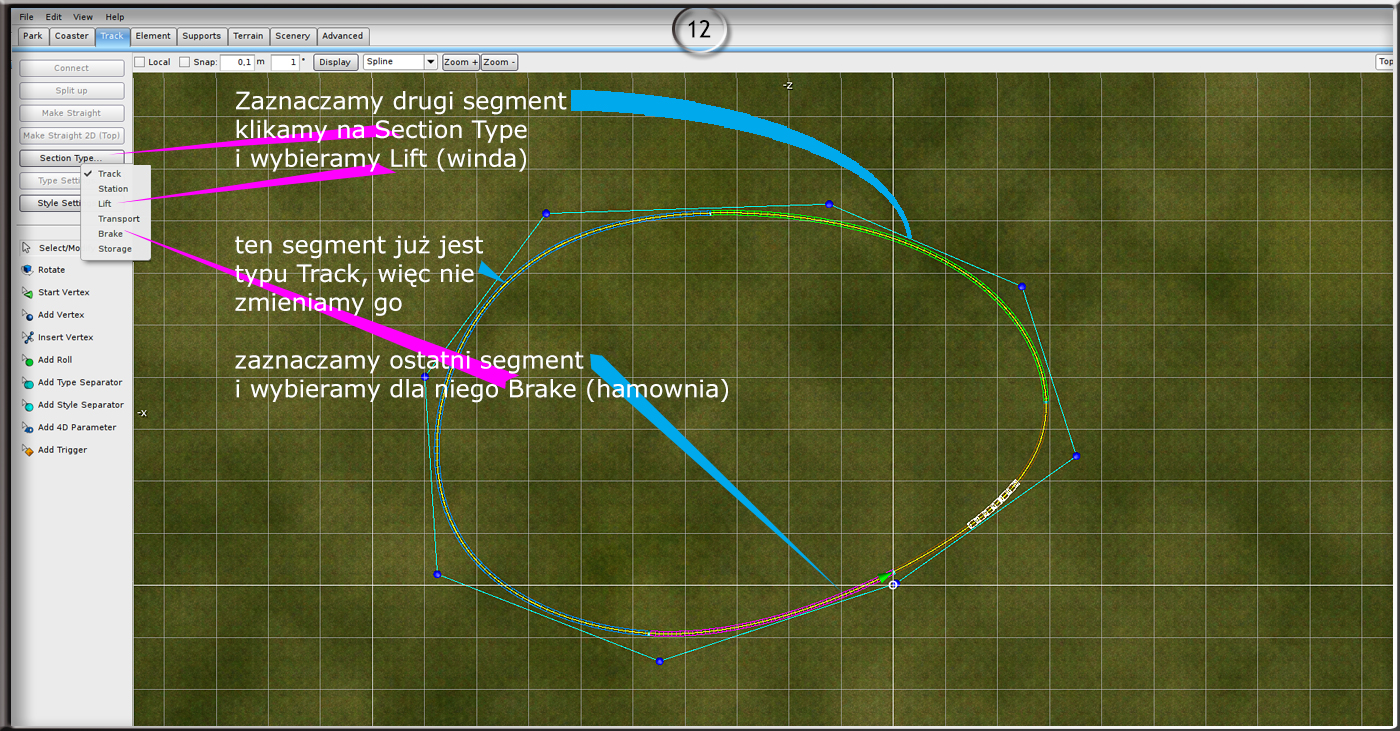Click the Display button
The height and width of the screenshot is (731, 1400).
point(335,62)
